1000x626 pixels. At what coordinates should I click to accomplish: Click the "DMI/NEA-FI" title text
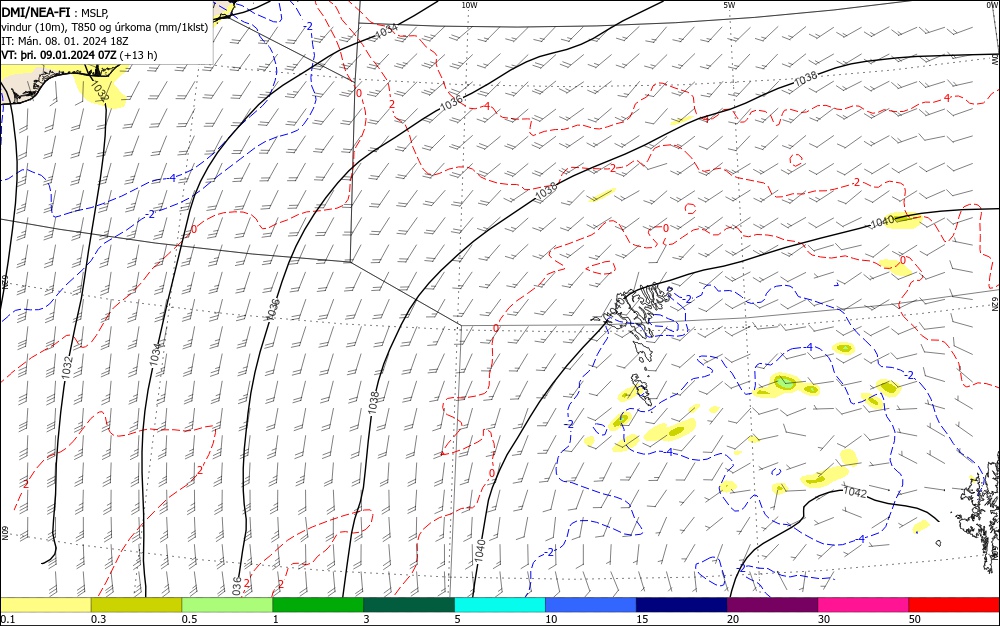pyautogui.click(x=36, y=13)
